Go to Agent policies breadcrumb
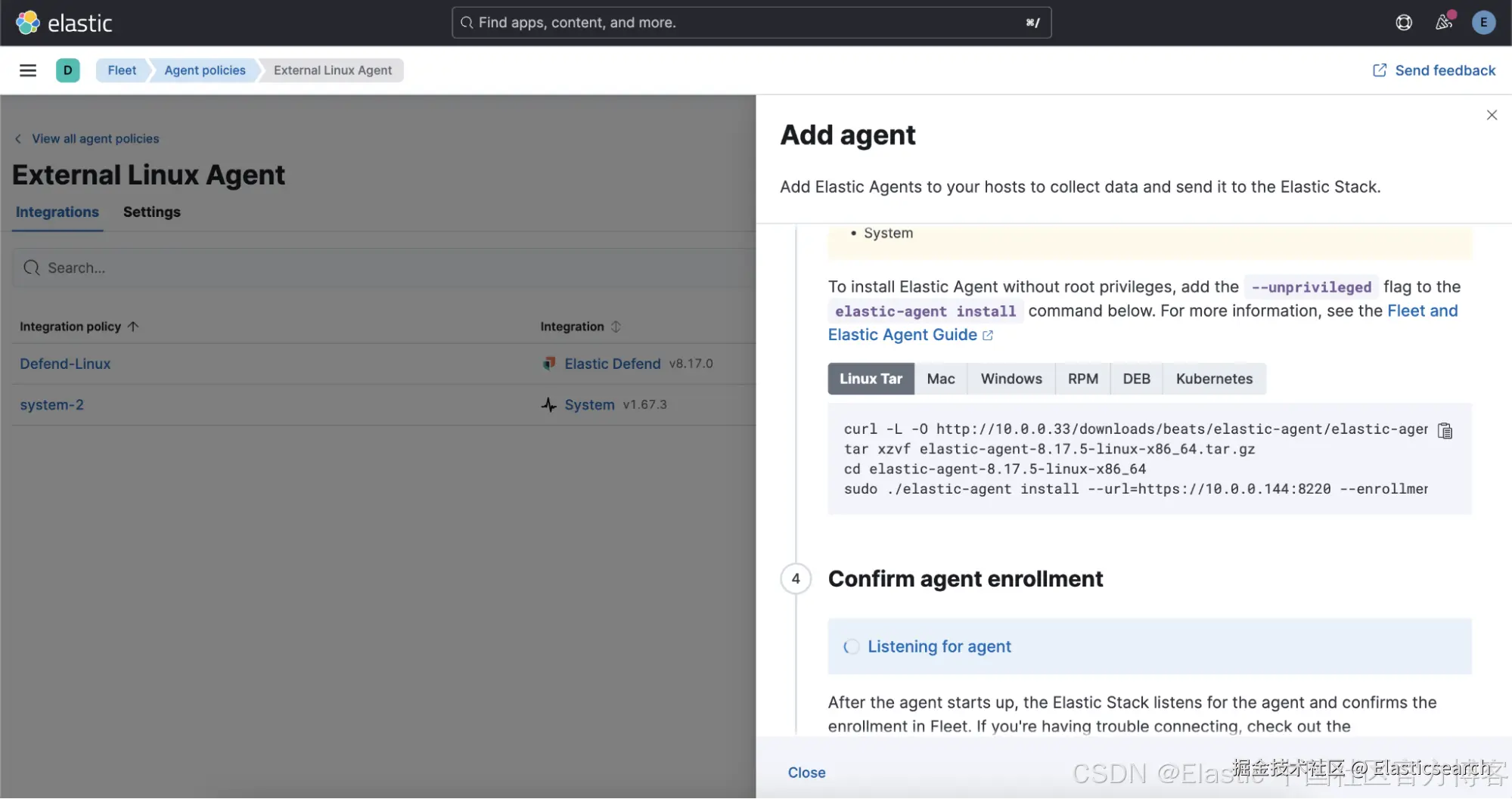The image size is (1512, 799). coord(205,70)
